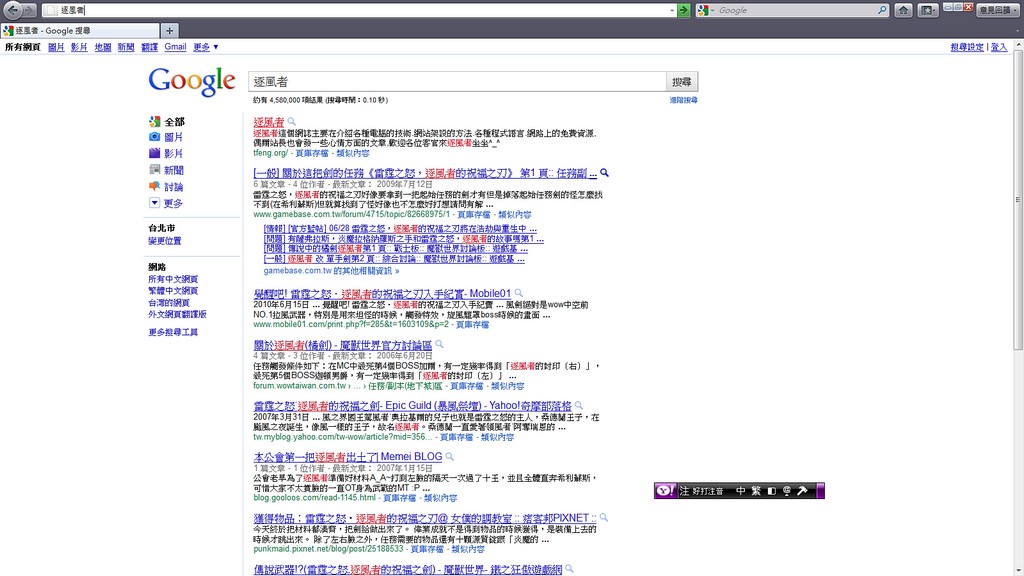Go back using the browser back arrow
This screenshot has height=576, width=1024.
(12, 10)
